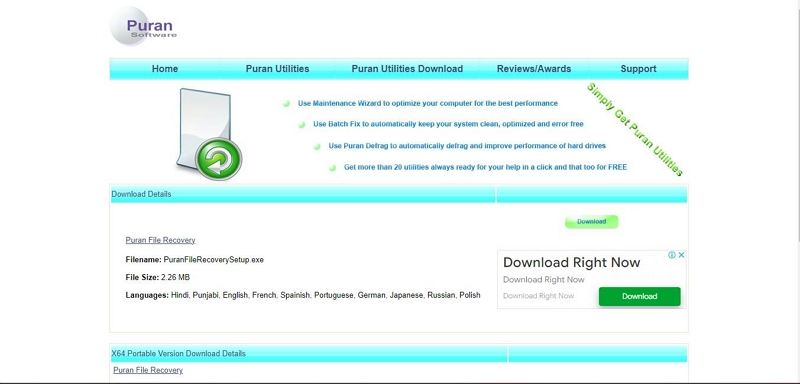The width and height of the screenshot is (800, 384).
Task: Open the Reviews/Awards menu item
Action: 534,69
